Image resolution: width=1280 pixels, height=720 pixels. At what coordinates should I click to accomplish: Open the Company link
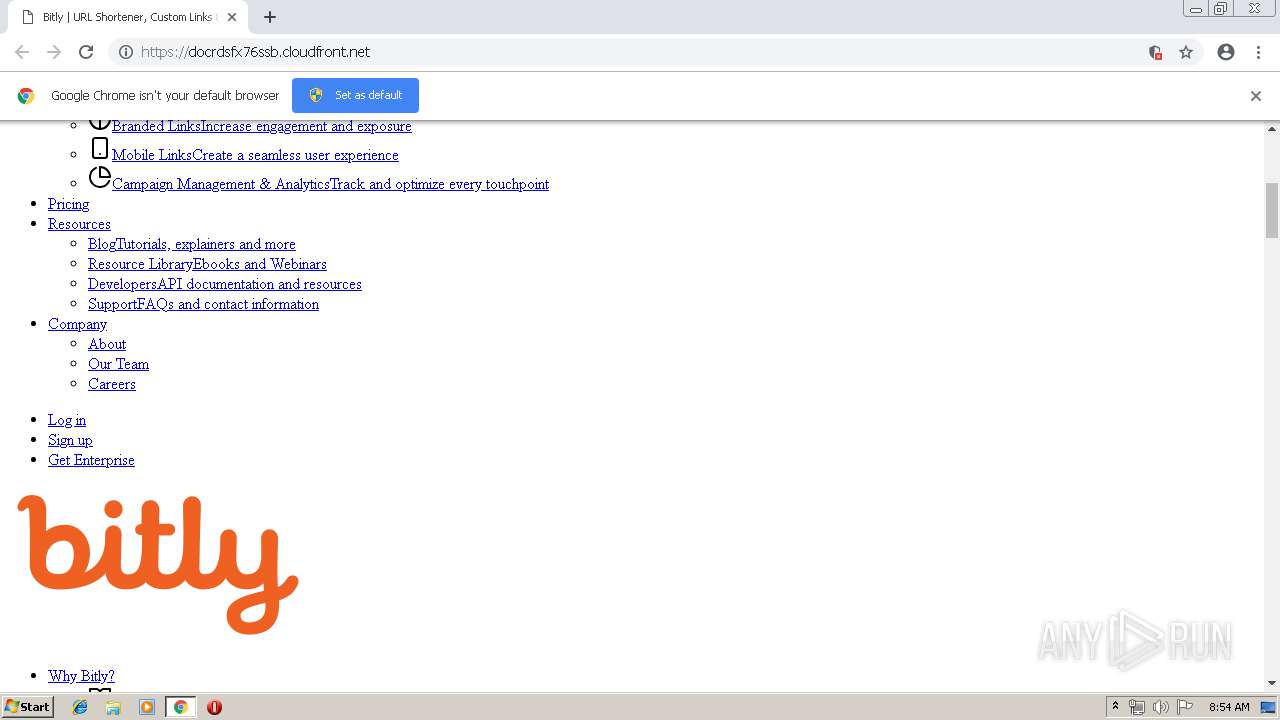tap(77, 324)
